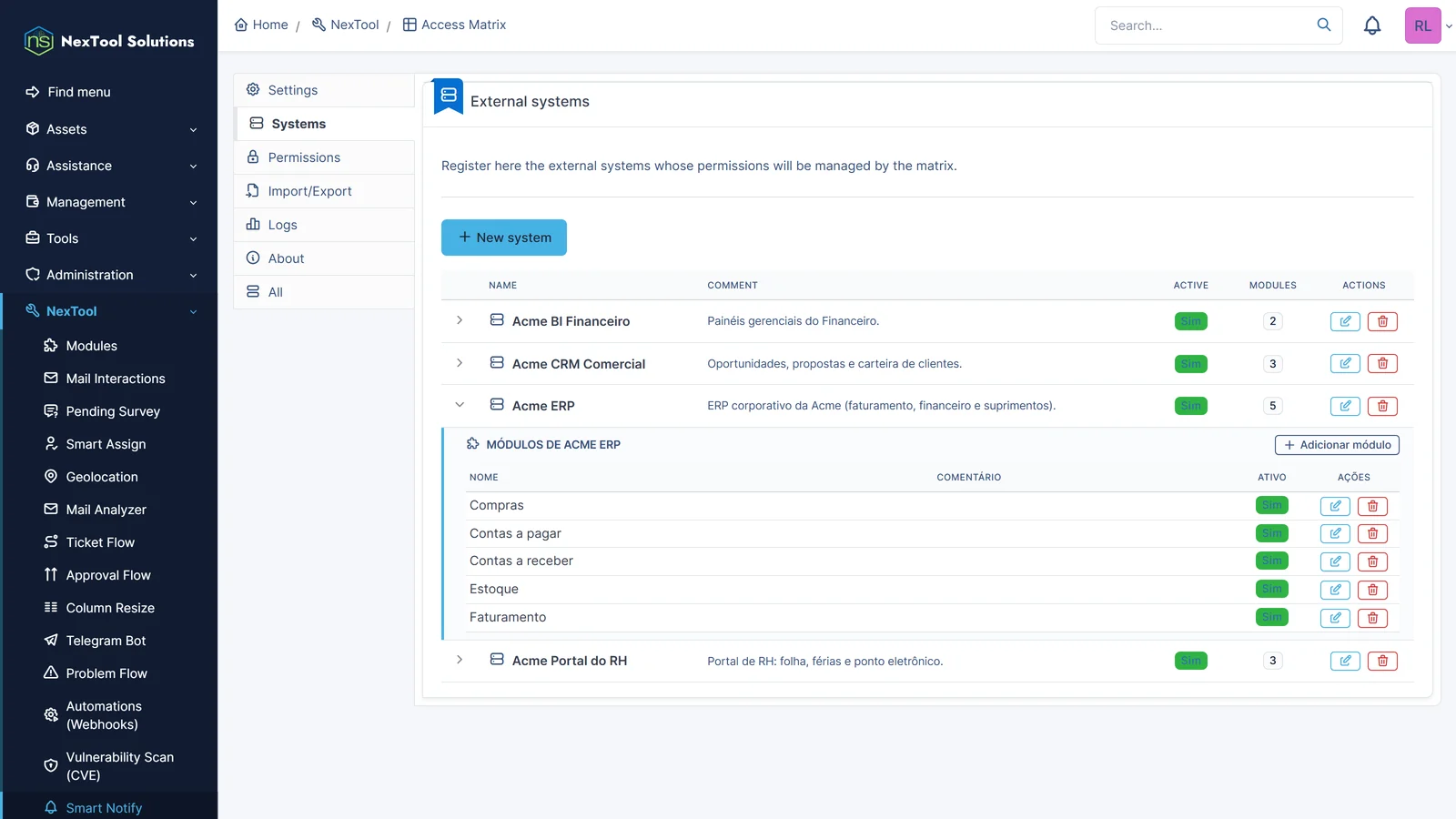Delete the Acme Portal do RH system
1456x819 pixels.
click(x=1382, y=661)
